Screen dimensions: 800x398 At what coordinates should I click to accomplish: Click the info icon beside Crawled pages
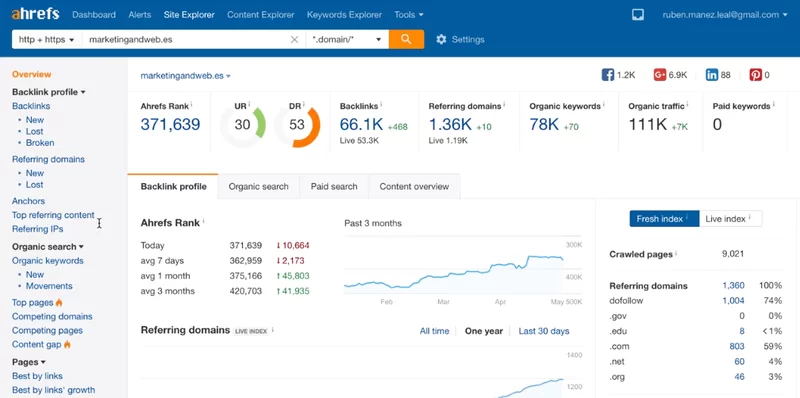676,253
